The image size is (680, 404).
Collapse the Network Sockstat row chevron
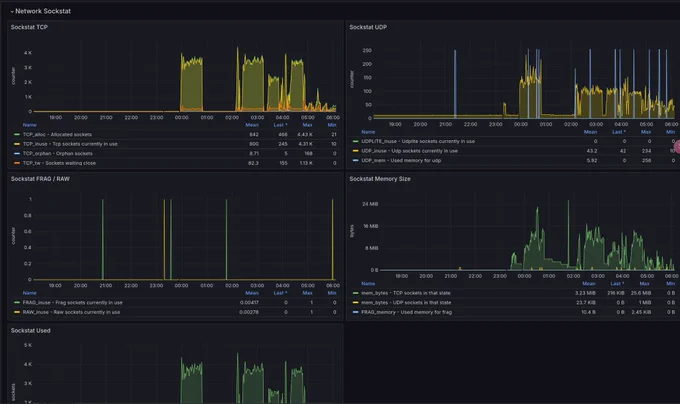coord(12,11)
